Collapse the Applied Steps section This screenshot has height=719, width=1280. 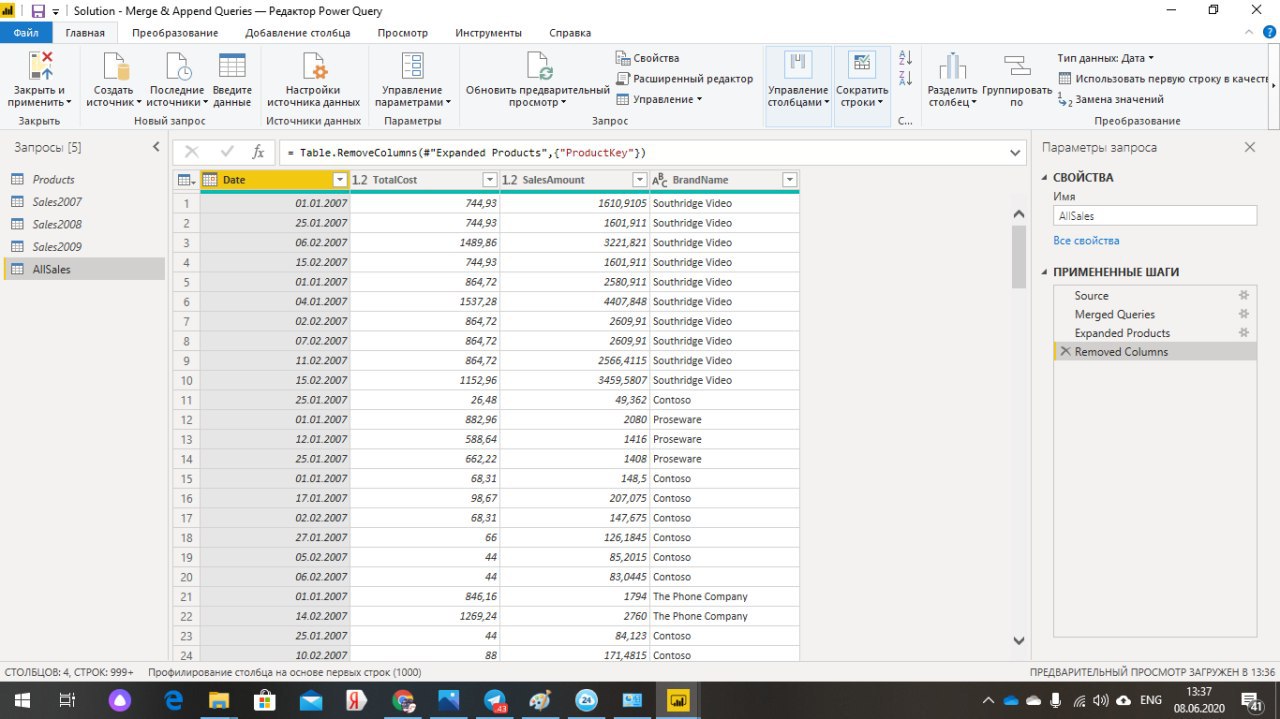1045,272
